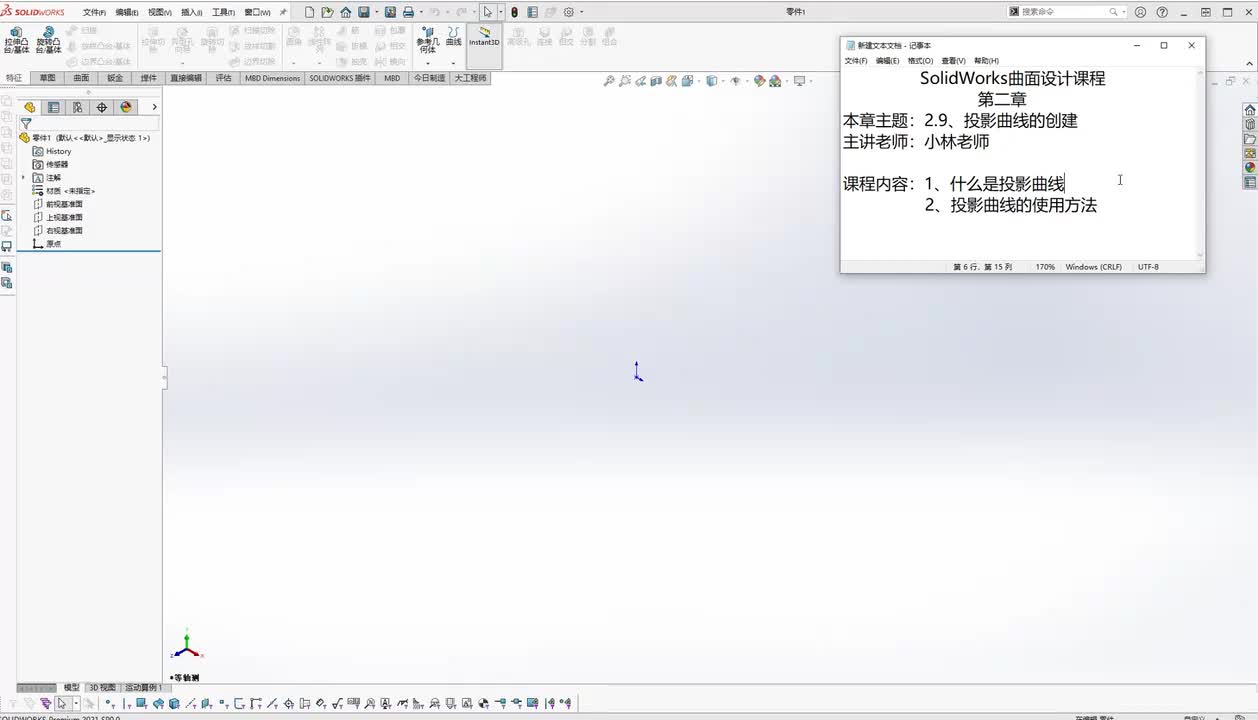Open the 查看(V) menu in Notepad
Screen dimensions: 1258x720
tap(953, 61)
